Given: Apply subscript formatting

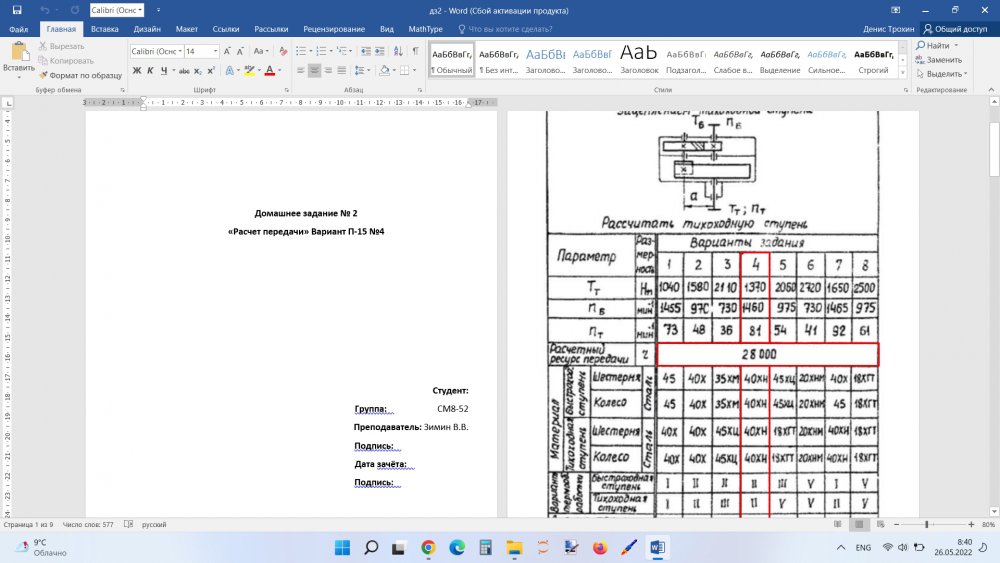Looking at the screenshot, I should pyautogui.click(x=197, y=70).
